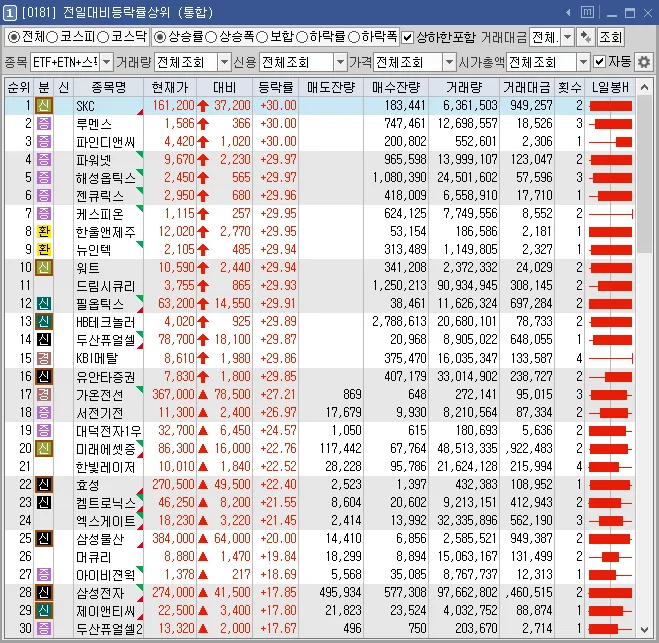The height and width of the screenshot is (643, 659).
Task: Click the 증 badge icon for 루멘스
Action: pos(44,124)
